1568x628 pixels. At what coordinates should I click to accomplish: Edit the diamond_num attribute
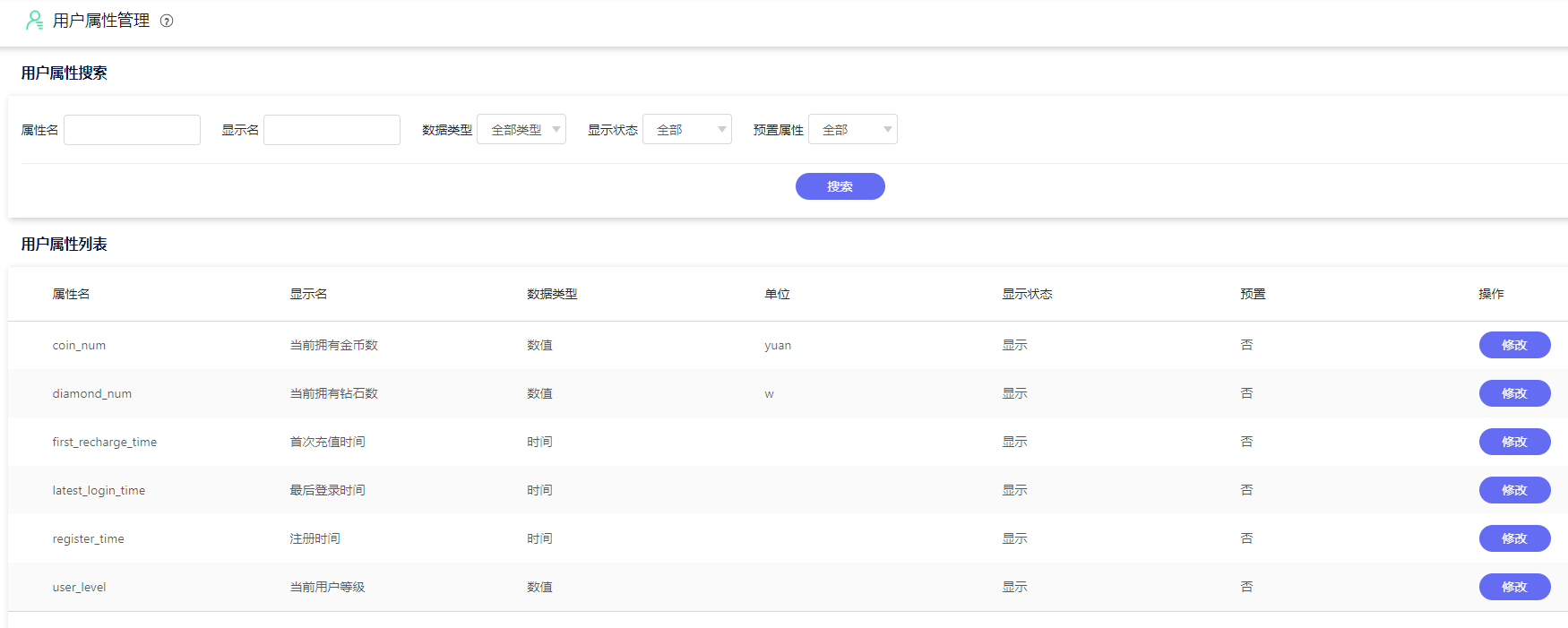1514,393
